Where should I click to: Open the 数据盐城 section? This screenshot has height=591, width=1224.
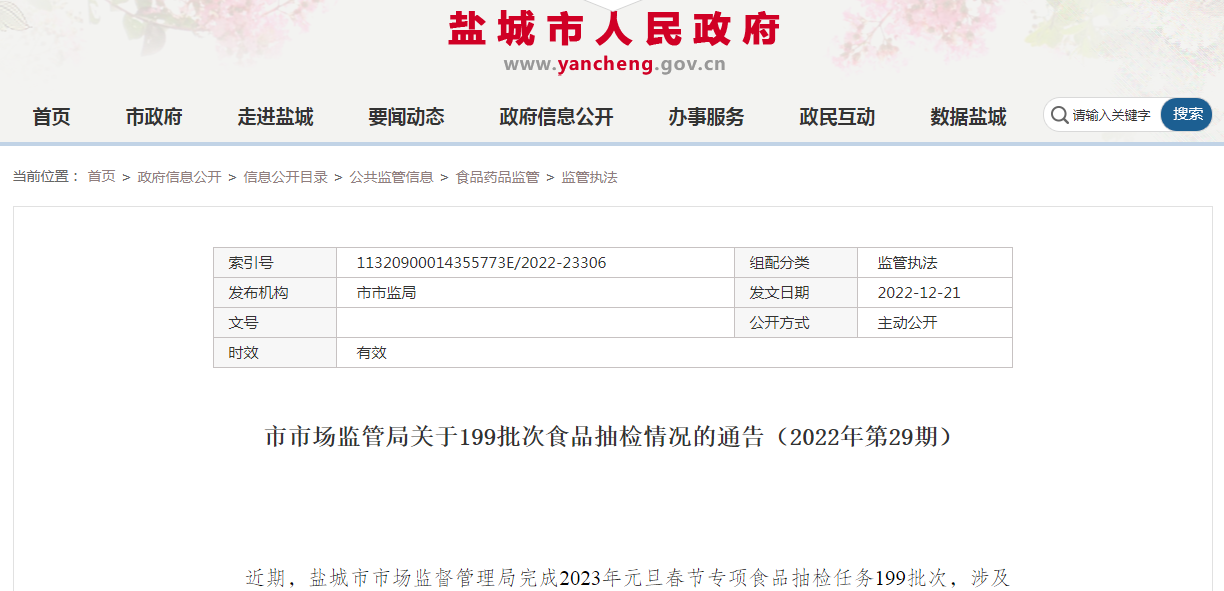(965, 117)
